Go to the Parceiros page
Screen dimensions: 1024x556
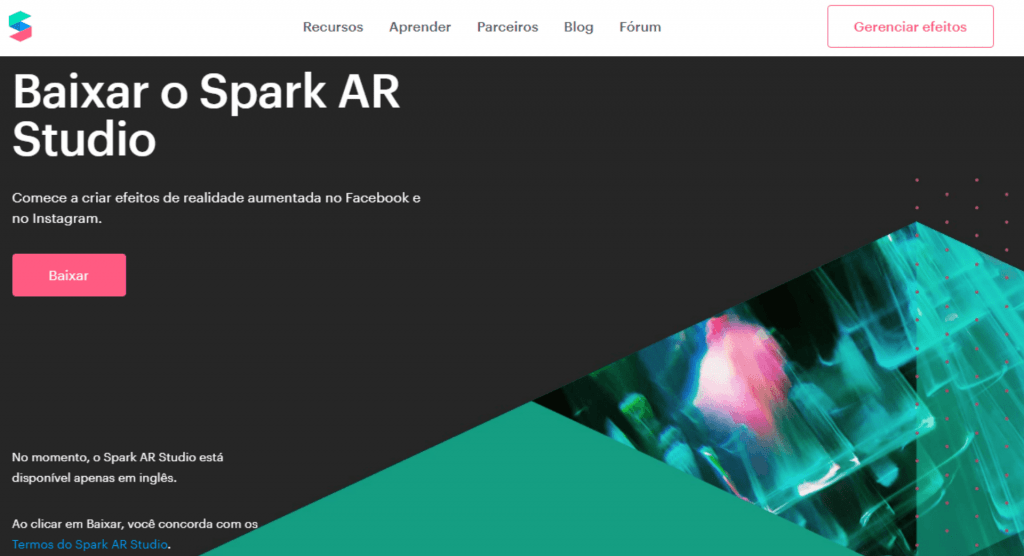tap(507, 27)
